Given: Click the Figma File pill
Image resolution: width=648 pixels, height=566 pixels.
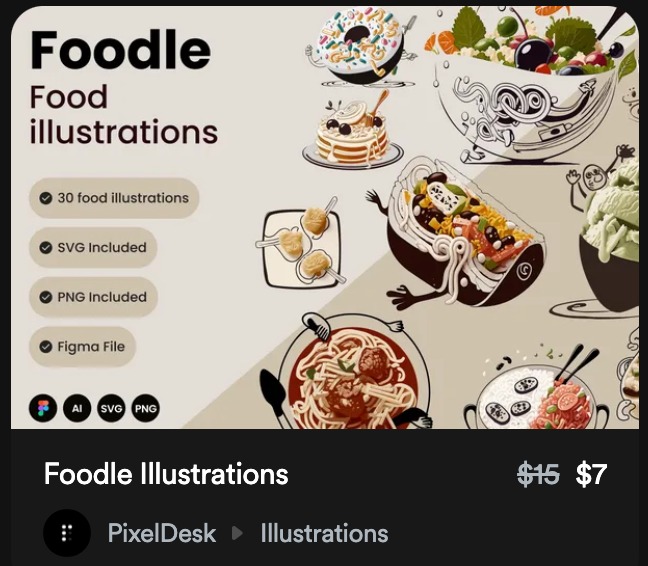Looking at the screenshot, I should click(82, 347).
